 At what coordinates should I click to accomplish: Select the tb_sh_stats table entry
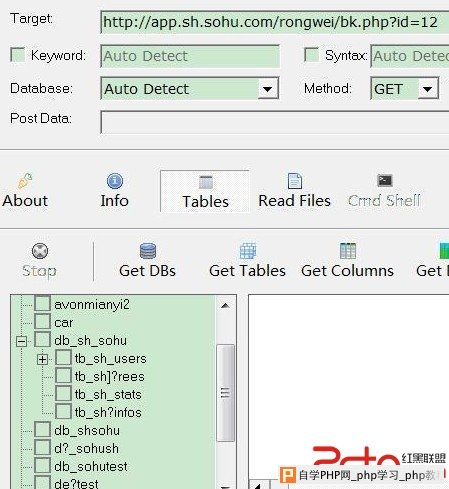point(108,394)
